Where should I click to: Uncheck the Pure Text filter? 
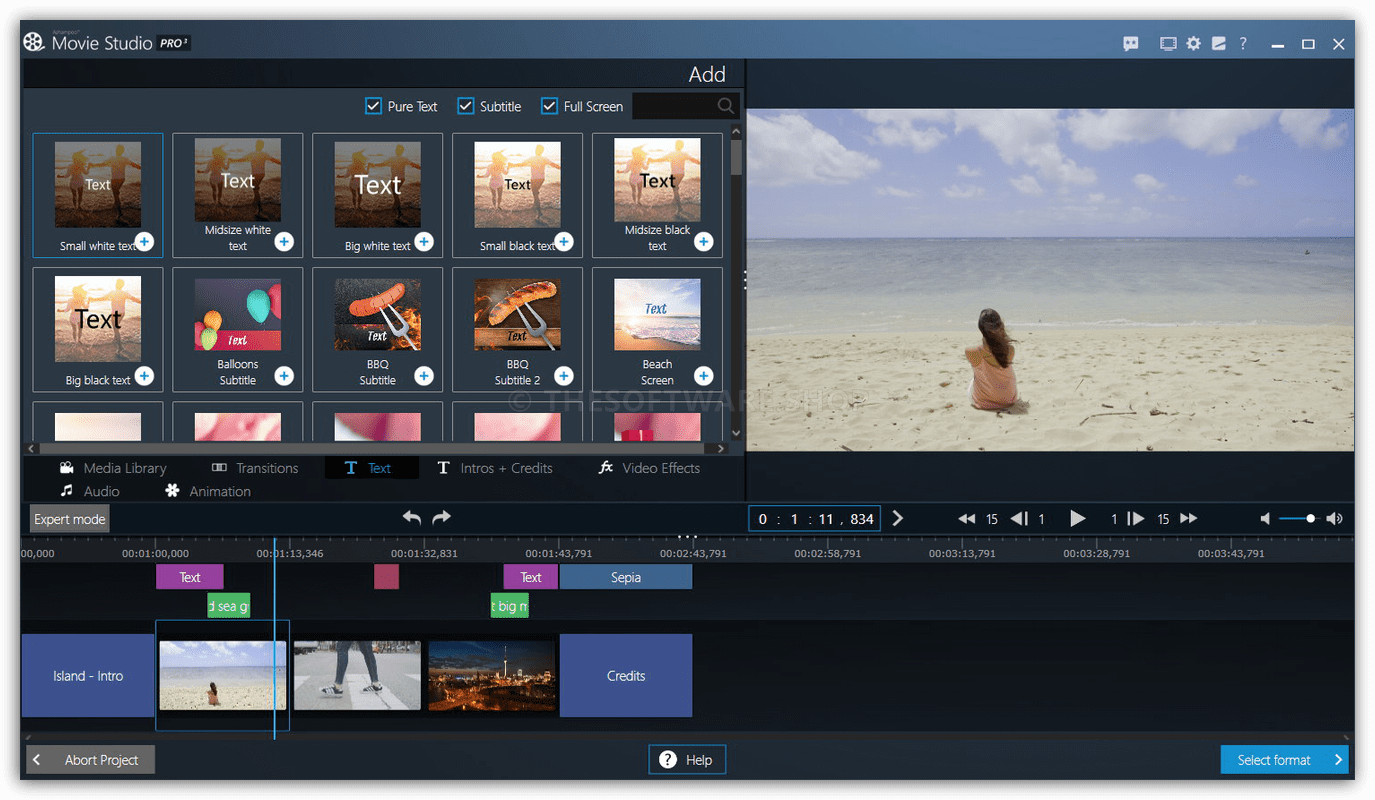[x=373, y=105]
